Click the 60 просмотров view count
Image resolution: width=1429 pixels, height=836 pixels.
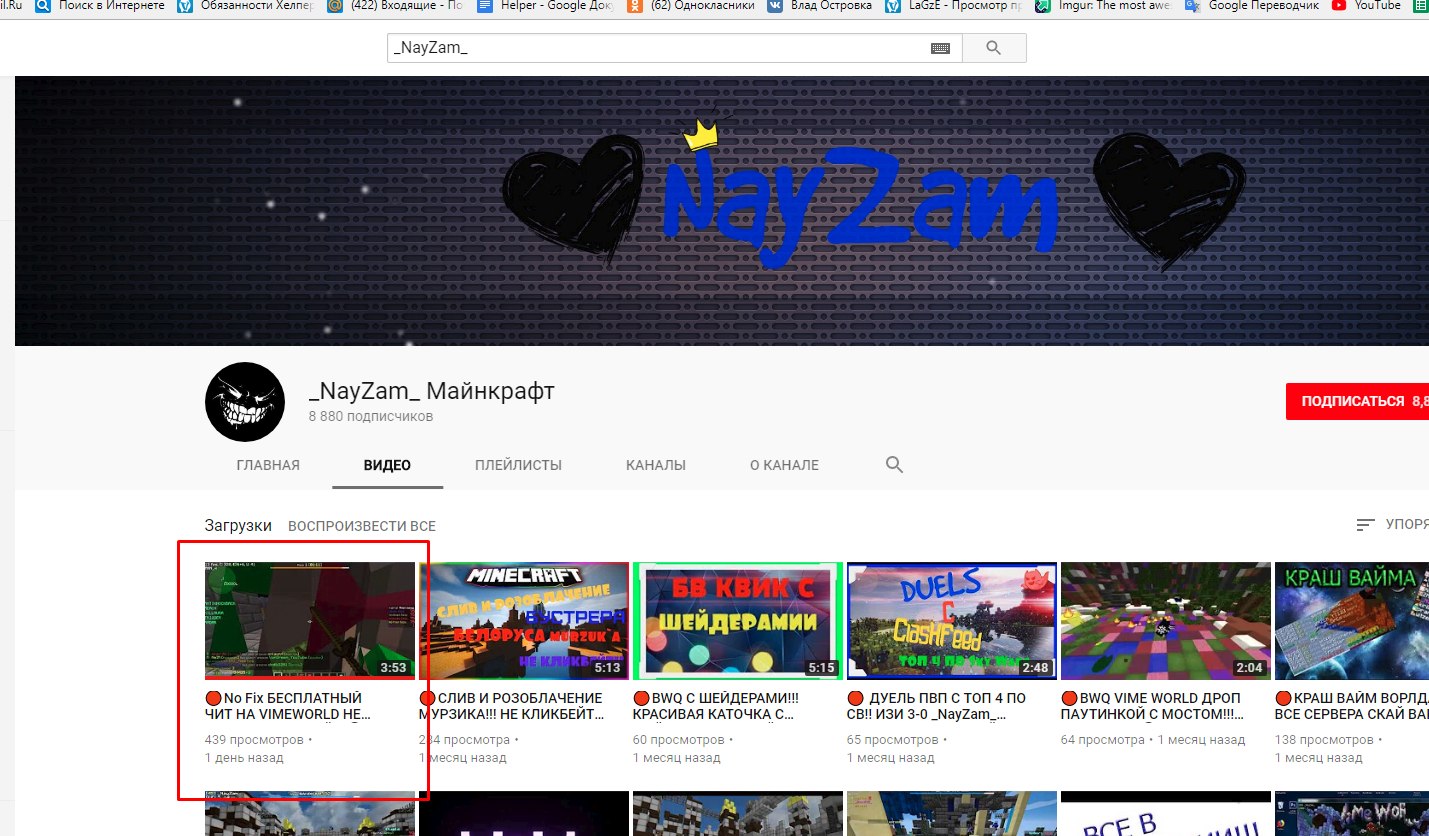pos(679,740)
